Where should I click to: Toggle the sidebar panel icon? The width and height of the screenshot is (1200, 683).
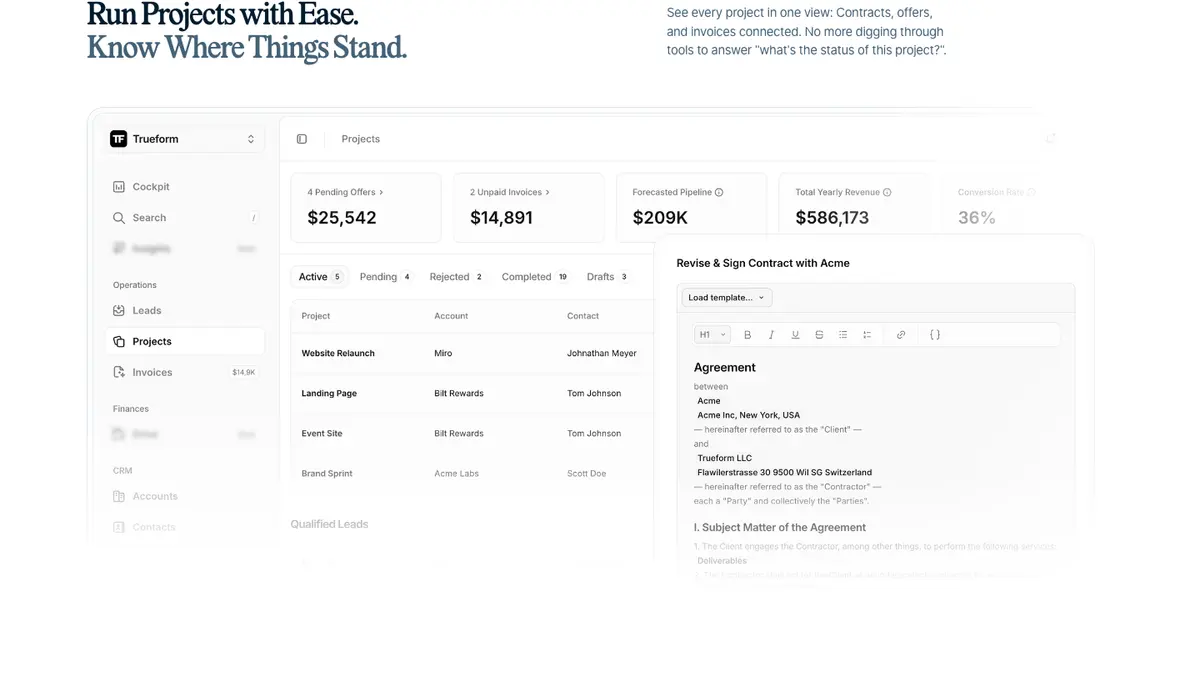coord(302,139)
